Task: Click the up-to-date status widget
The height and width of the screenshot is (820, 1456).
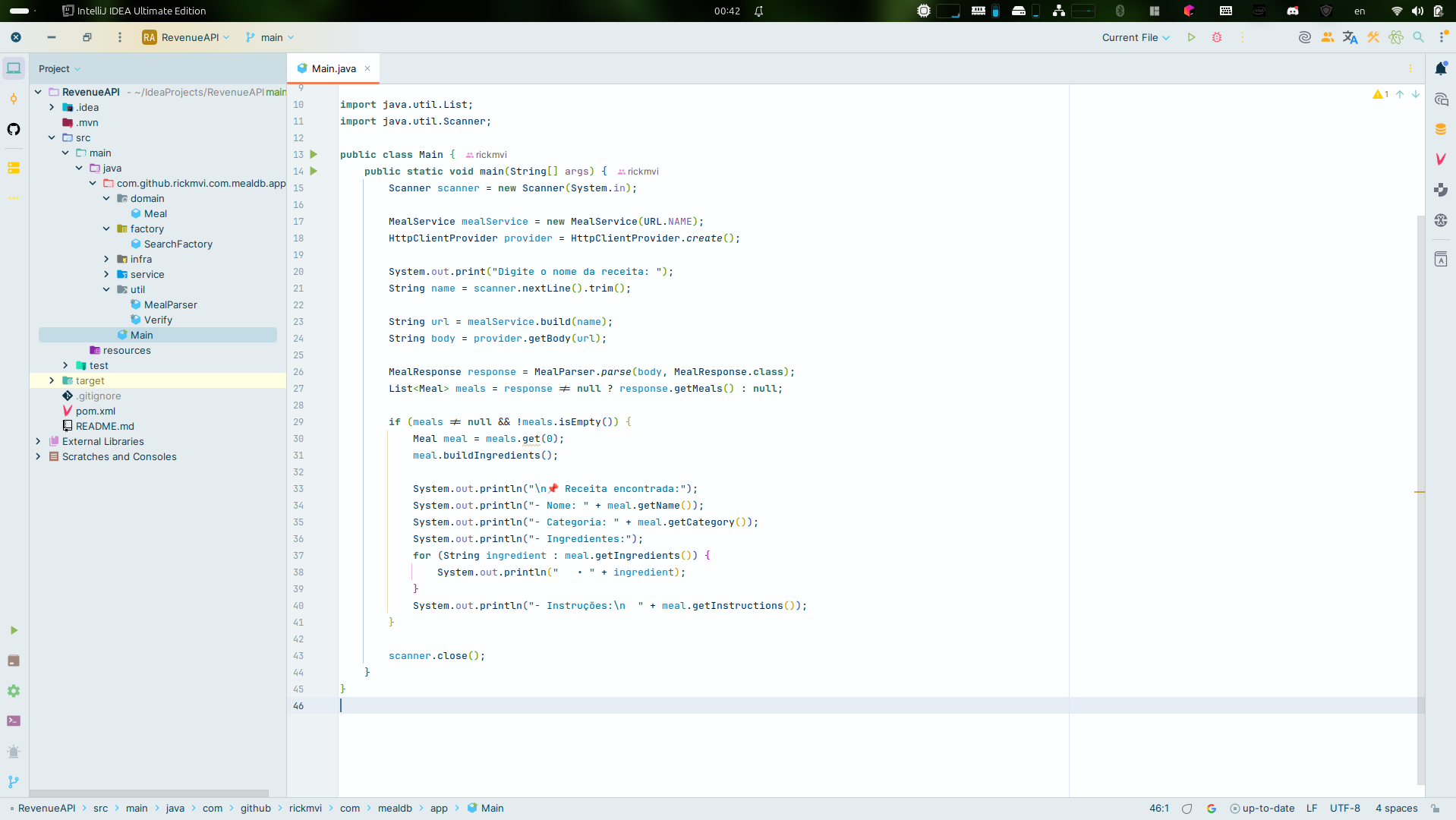Action: (x=1262, y=808)
